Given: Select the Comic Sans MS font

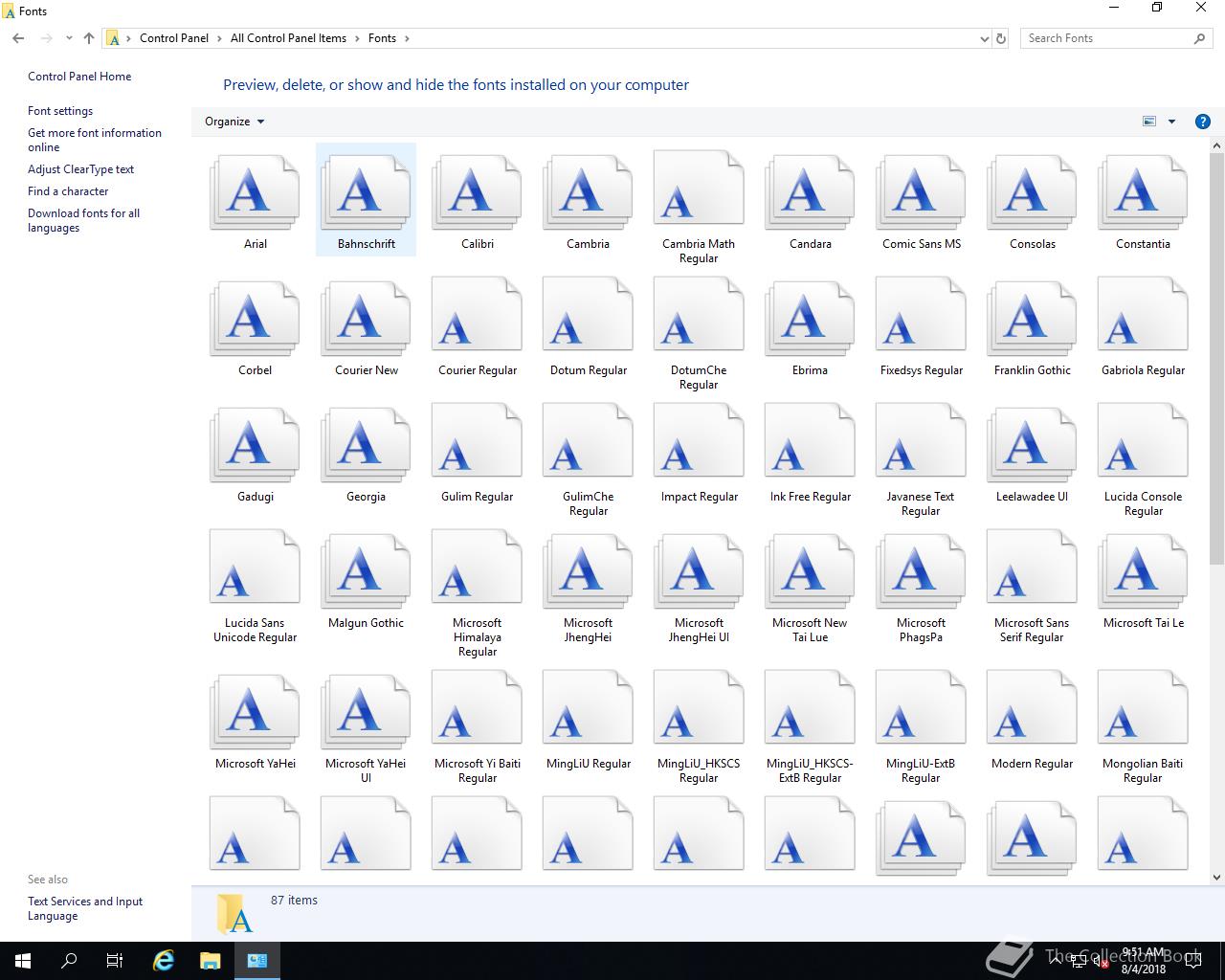Looking at the screenshot, I should [921, 190].
